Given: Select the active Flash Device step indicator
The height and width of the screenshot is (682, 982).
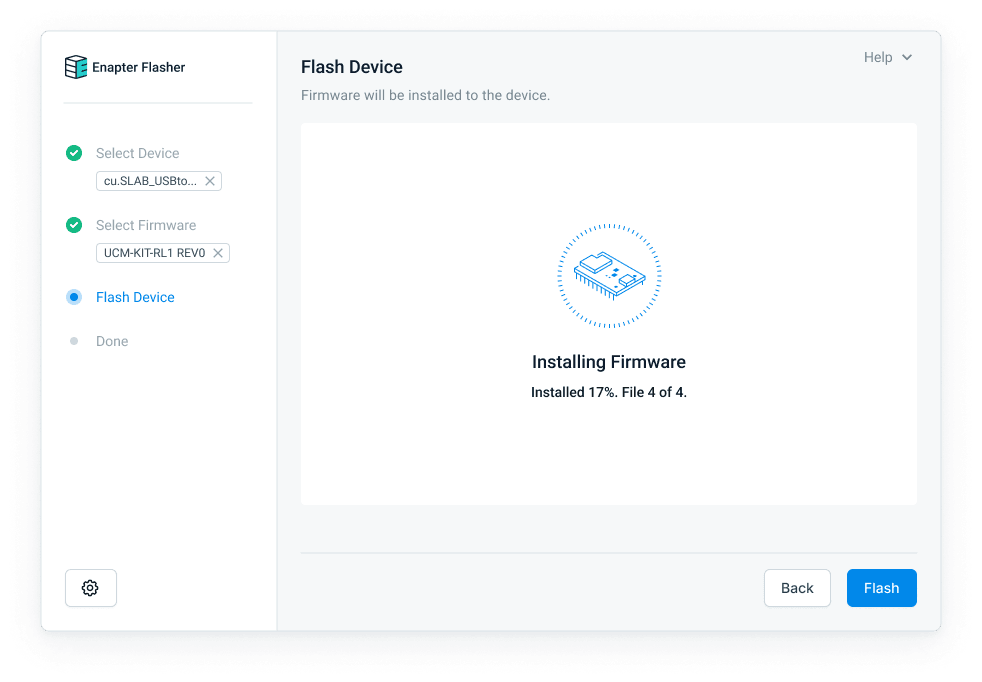Looking at the screenshot, I should (x=74, y=297).
